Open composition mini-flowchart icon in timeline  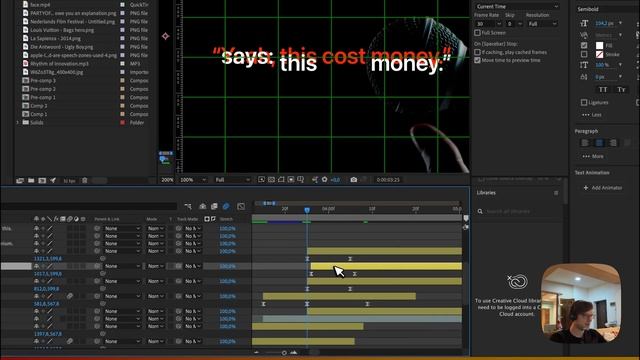pyautogui.click(x=188, y=207)
